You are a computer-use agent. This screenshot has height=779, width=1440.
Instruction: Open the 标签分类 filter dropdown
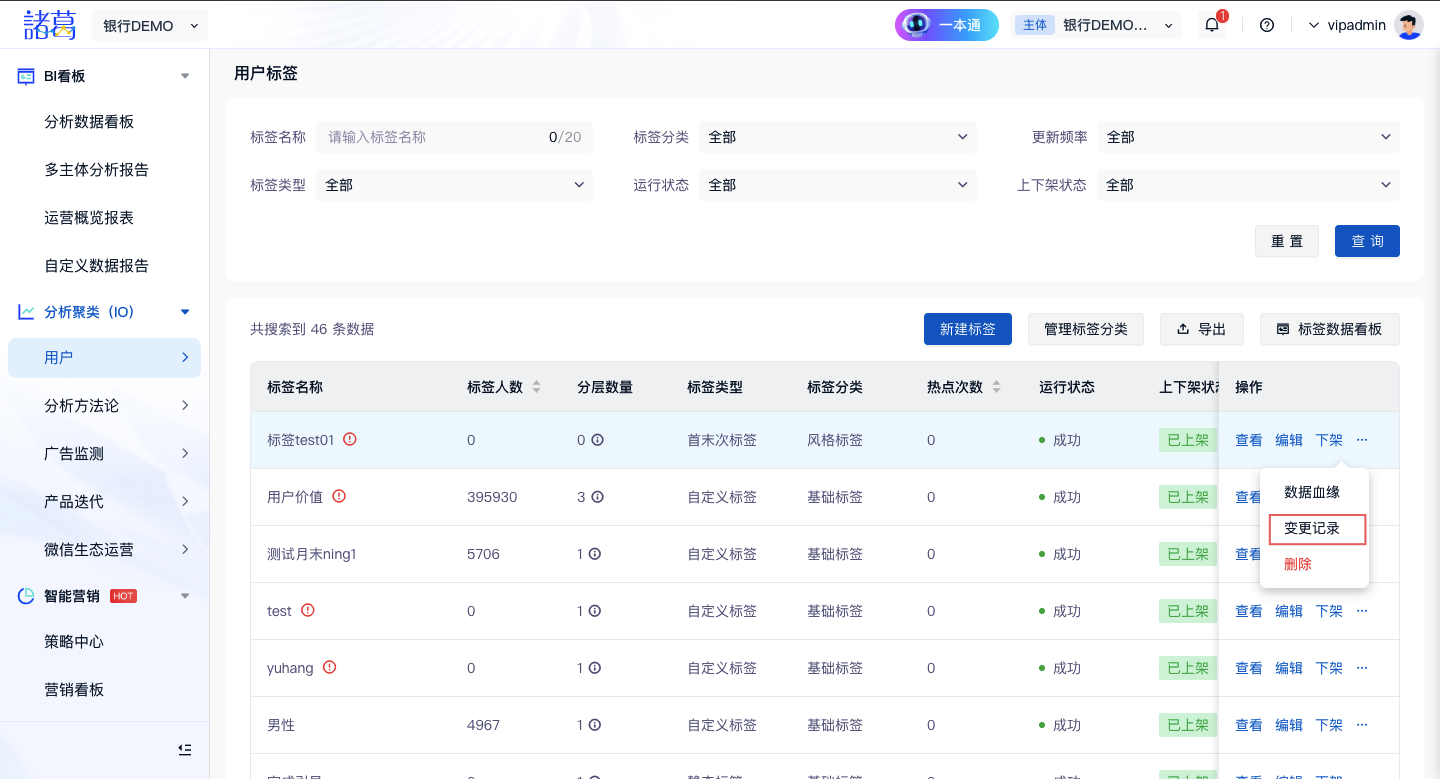tap(837, 137)
